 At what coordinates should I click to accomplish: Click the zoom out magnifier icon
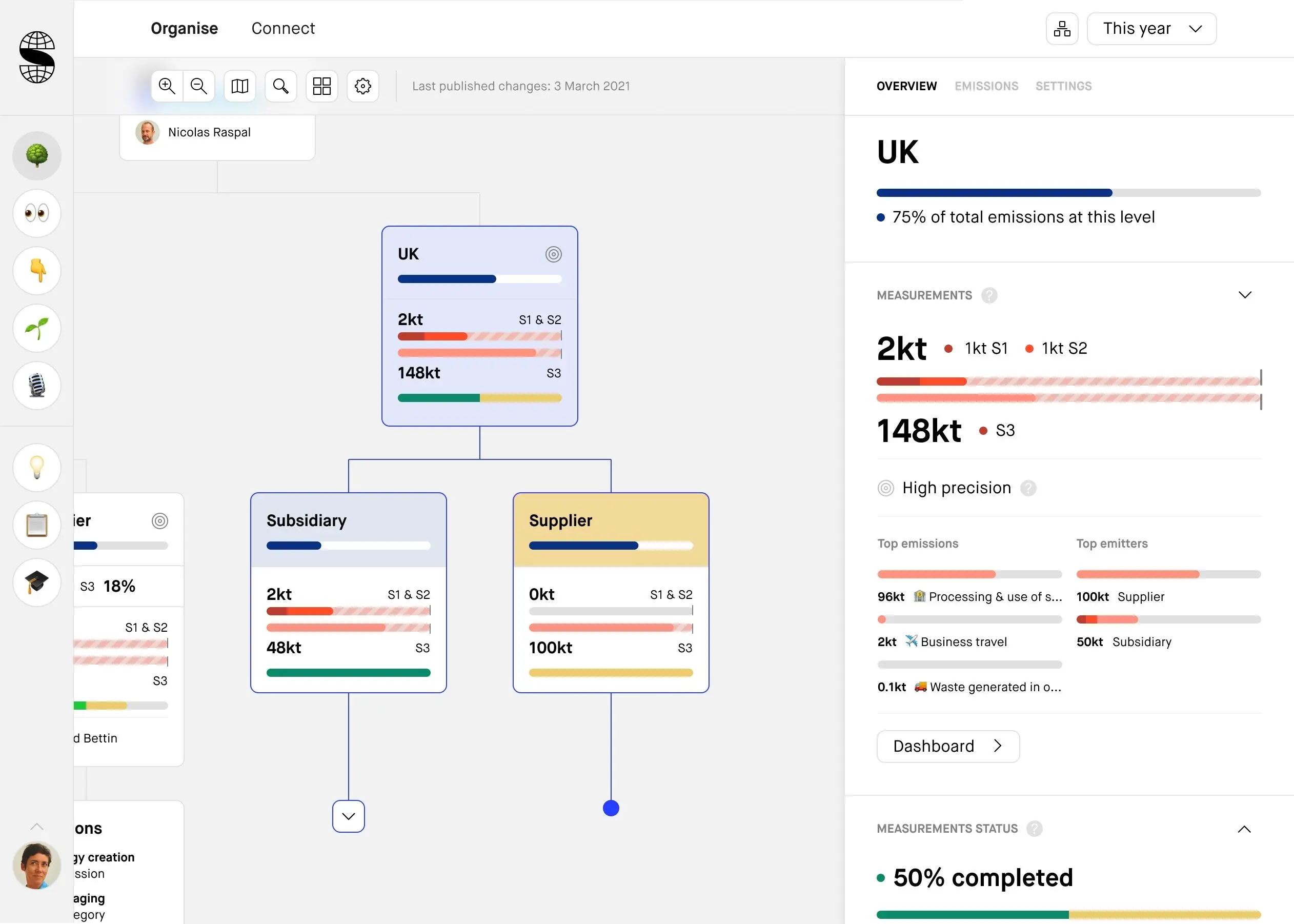[x=198, y=86]
